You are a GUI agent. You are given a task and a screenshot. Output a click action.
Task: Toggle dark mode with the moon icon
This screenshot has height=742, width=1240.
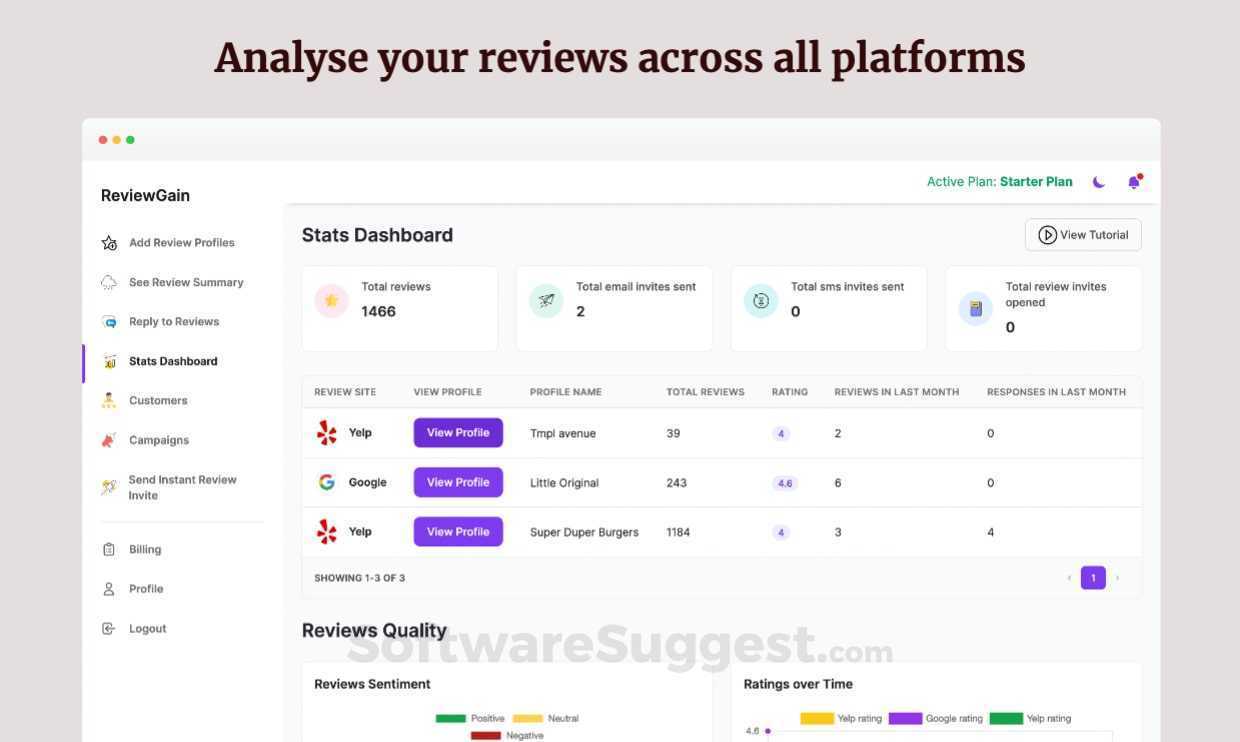click(x=1098, y=181)
